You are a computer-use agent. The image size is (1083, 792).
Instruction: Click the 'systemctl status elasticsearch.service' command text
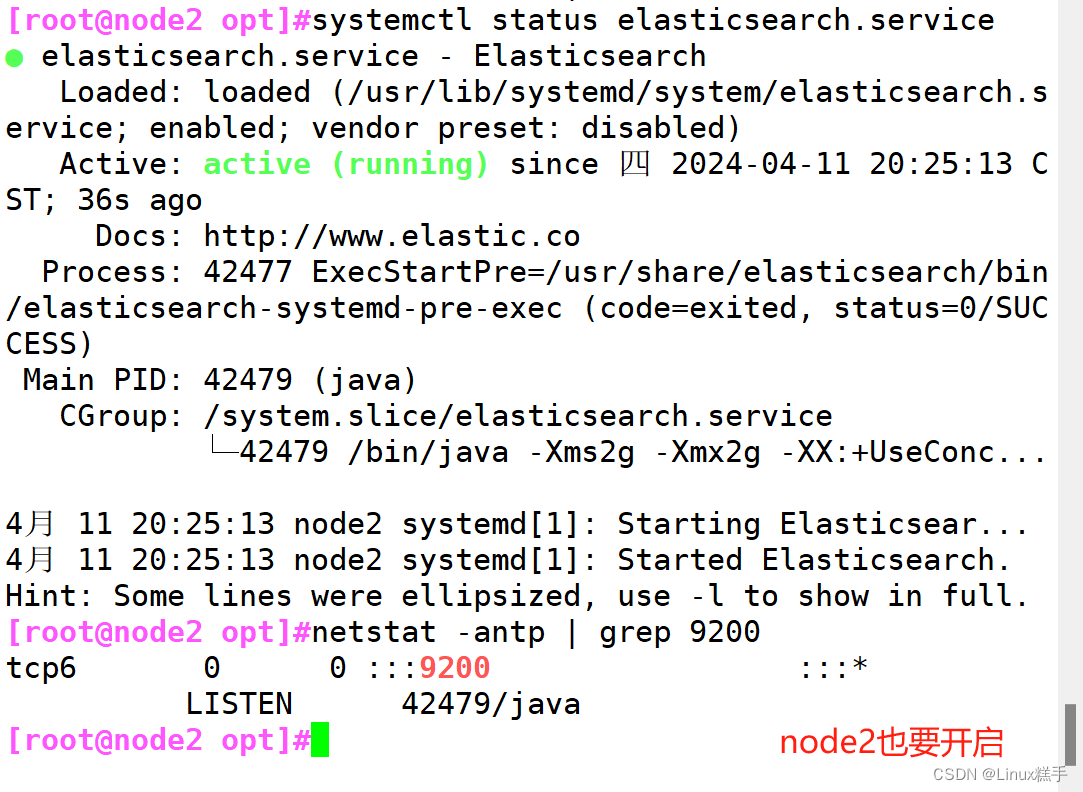[653, 20]
